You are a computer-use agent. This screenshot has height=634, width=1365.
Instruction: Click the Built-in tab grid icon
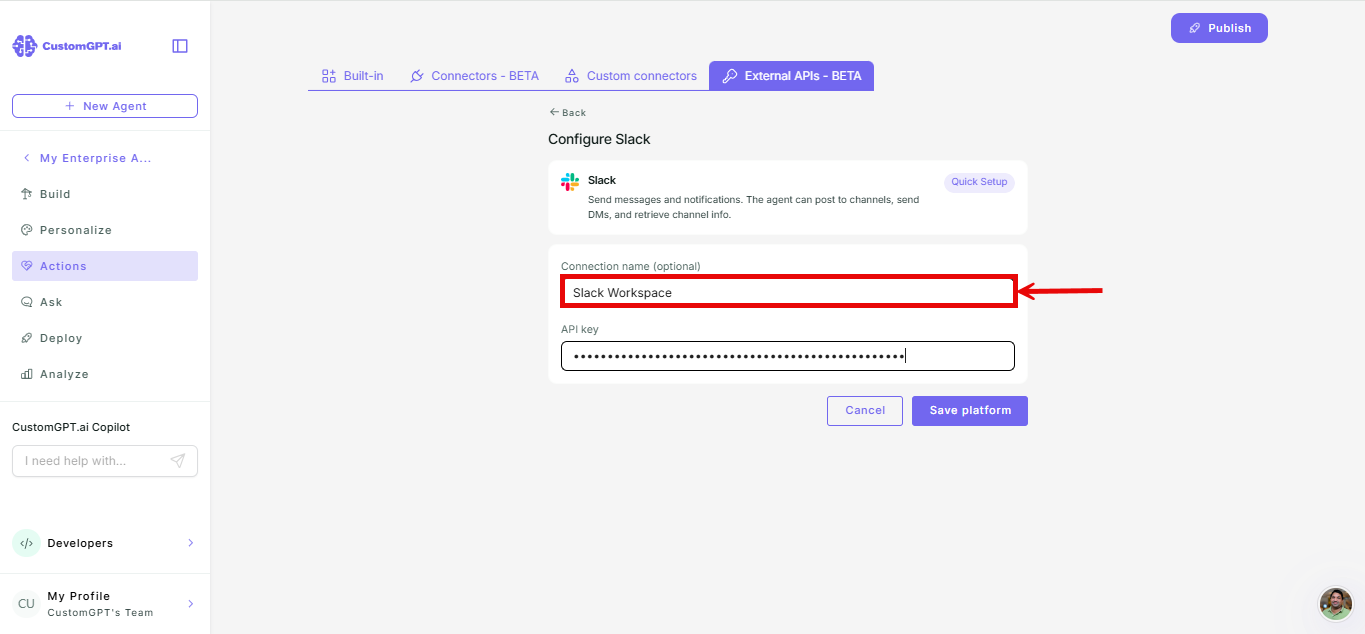pos(329,76)
